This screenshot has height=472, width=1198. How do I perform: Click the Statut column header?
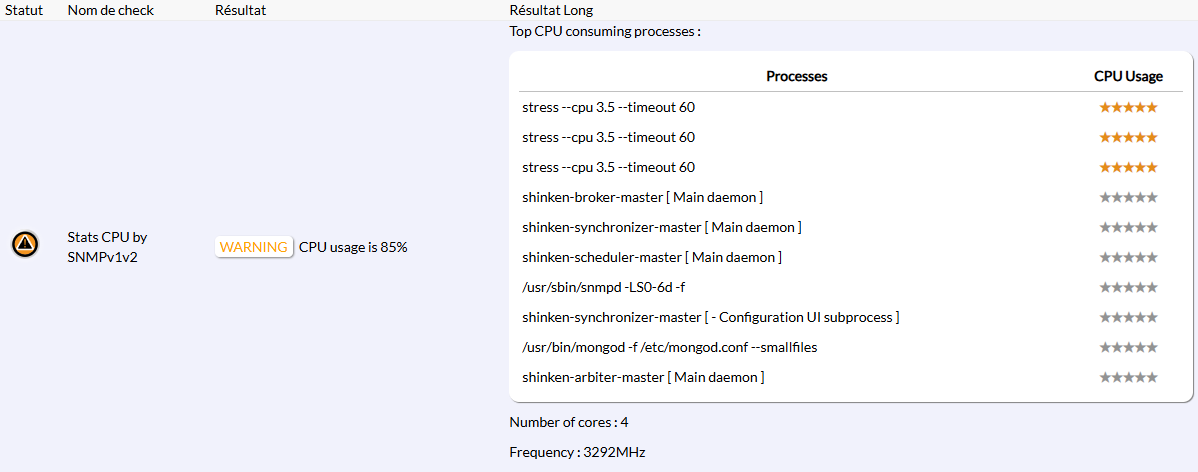24,10
